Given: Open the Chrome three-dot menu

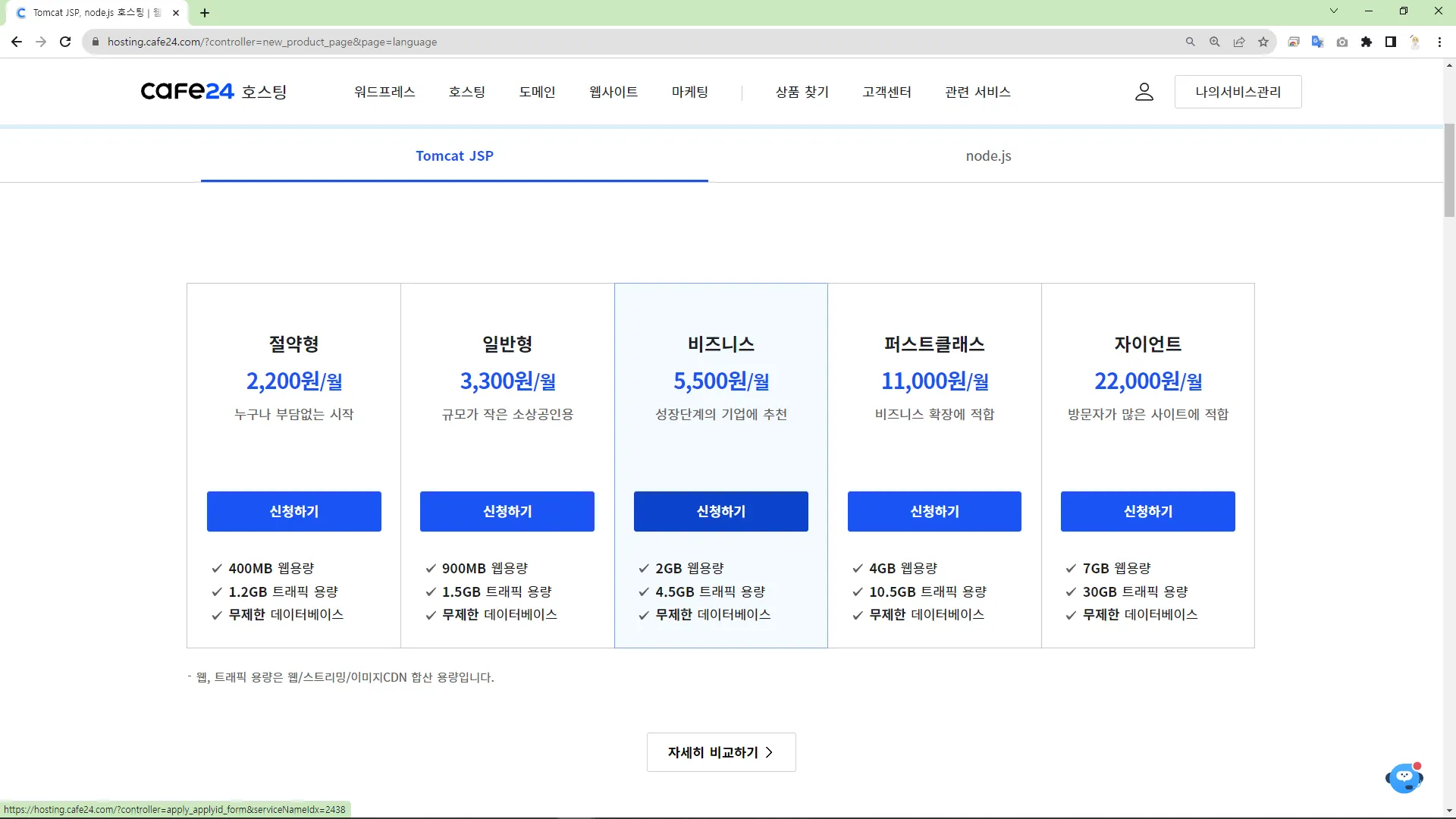Looking at the screenshot, I should [x=1439, y=42].
